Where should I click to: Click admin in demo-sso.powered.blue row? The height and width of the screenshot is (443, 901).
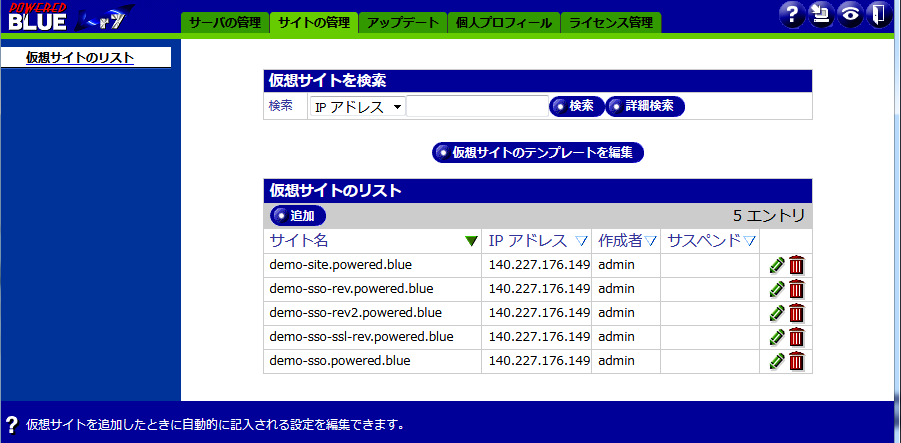click(x=617, y=361)
